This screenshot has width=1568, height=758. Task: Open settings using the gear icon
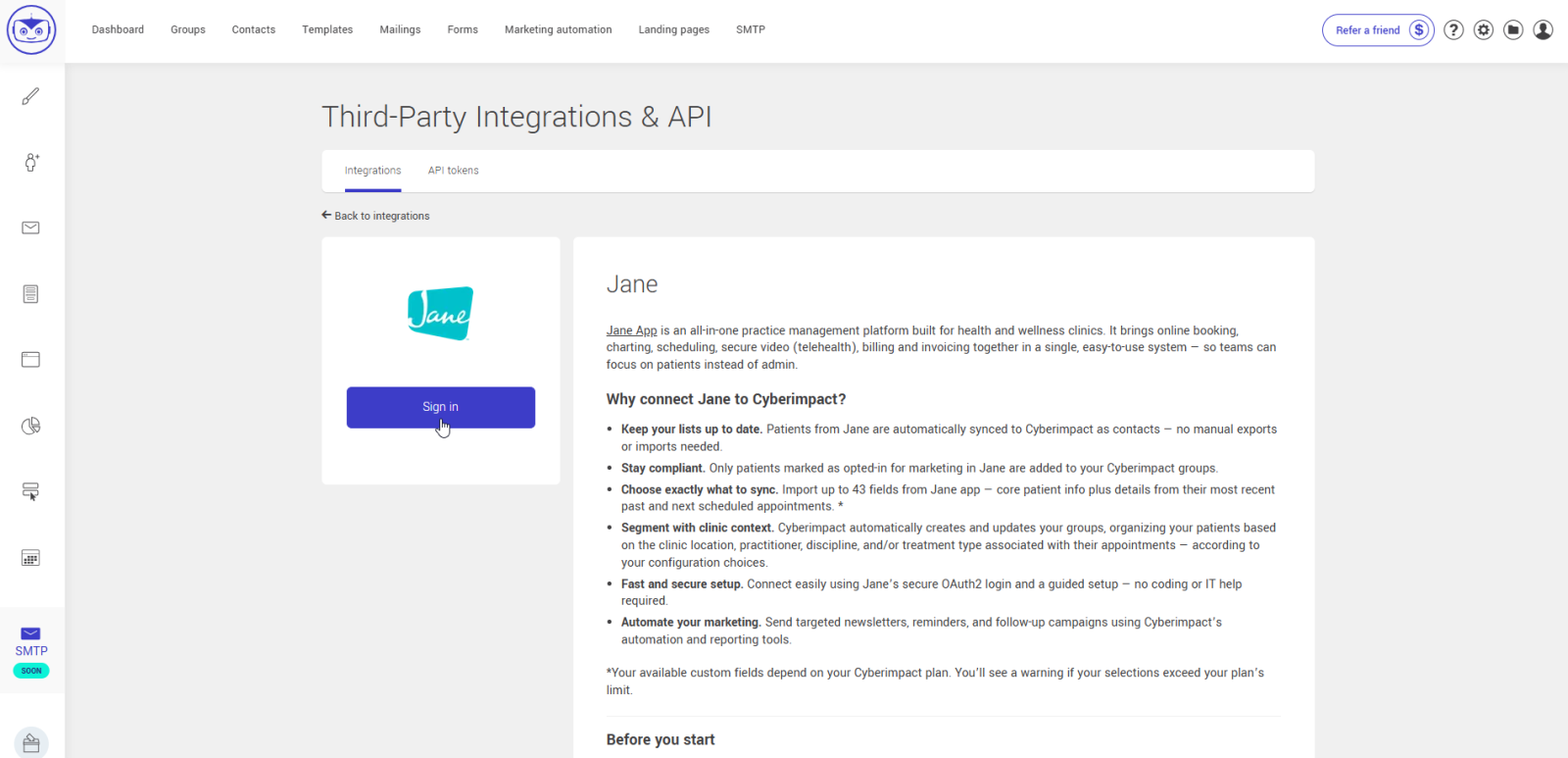click(x=1484, y=30)
